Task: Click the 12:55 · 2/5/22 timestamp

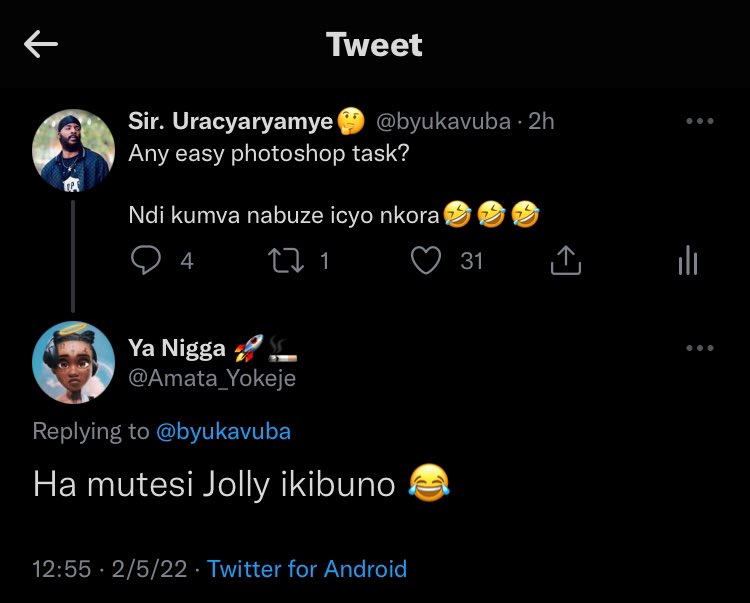Action: click(x=109, y=569)
